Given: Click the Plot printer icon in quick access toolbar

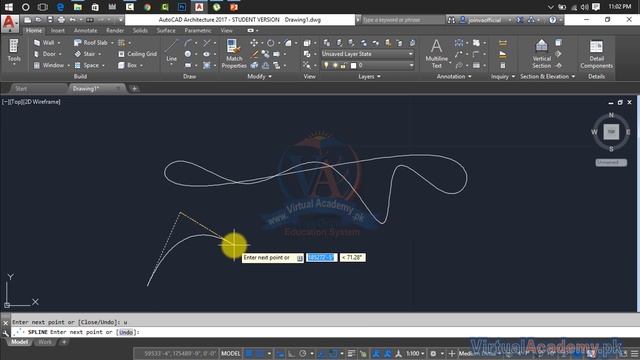Looking at the screenshot, I should (x=61, y=20).
